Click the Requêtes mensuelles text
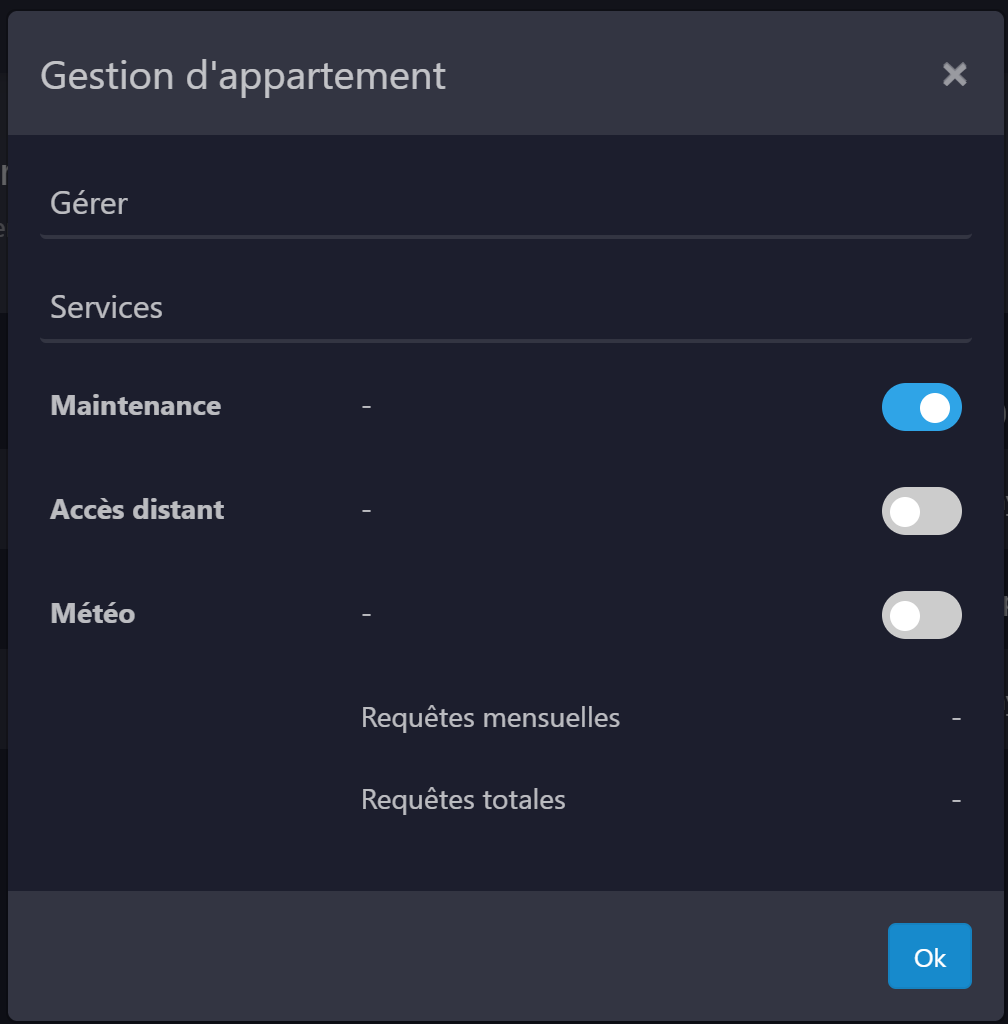 [490, 718]
